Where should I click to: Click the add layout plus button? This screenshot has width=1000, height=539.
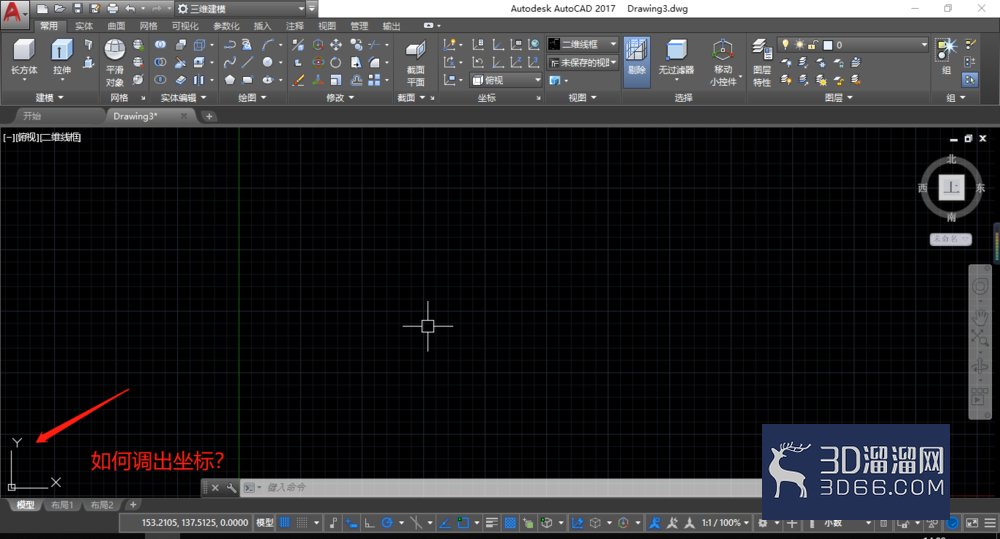point(133,505)
